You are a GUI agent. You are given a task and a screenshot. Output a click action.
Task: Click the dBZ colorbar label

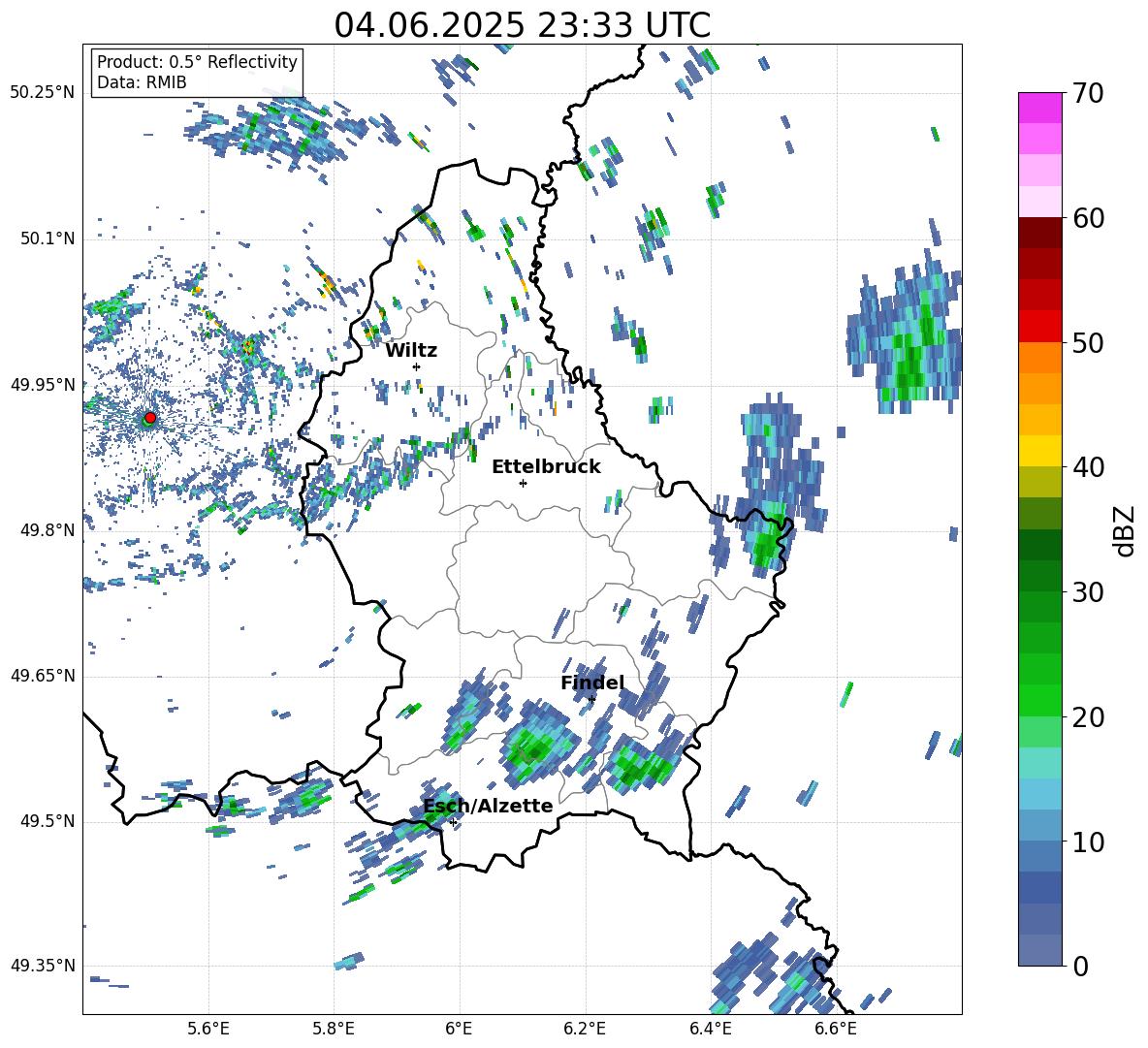pyautogui.click(x=1126, y=530)
